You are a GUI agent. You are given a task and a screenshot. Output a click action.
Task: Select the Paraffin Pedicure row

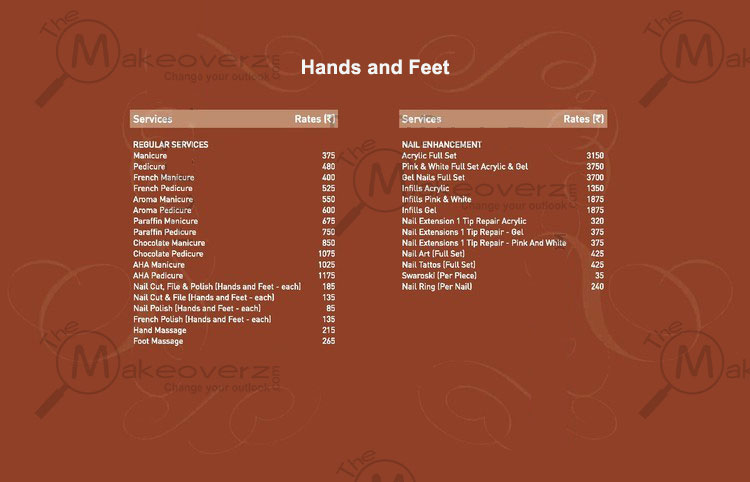click(x=164, y=232)
